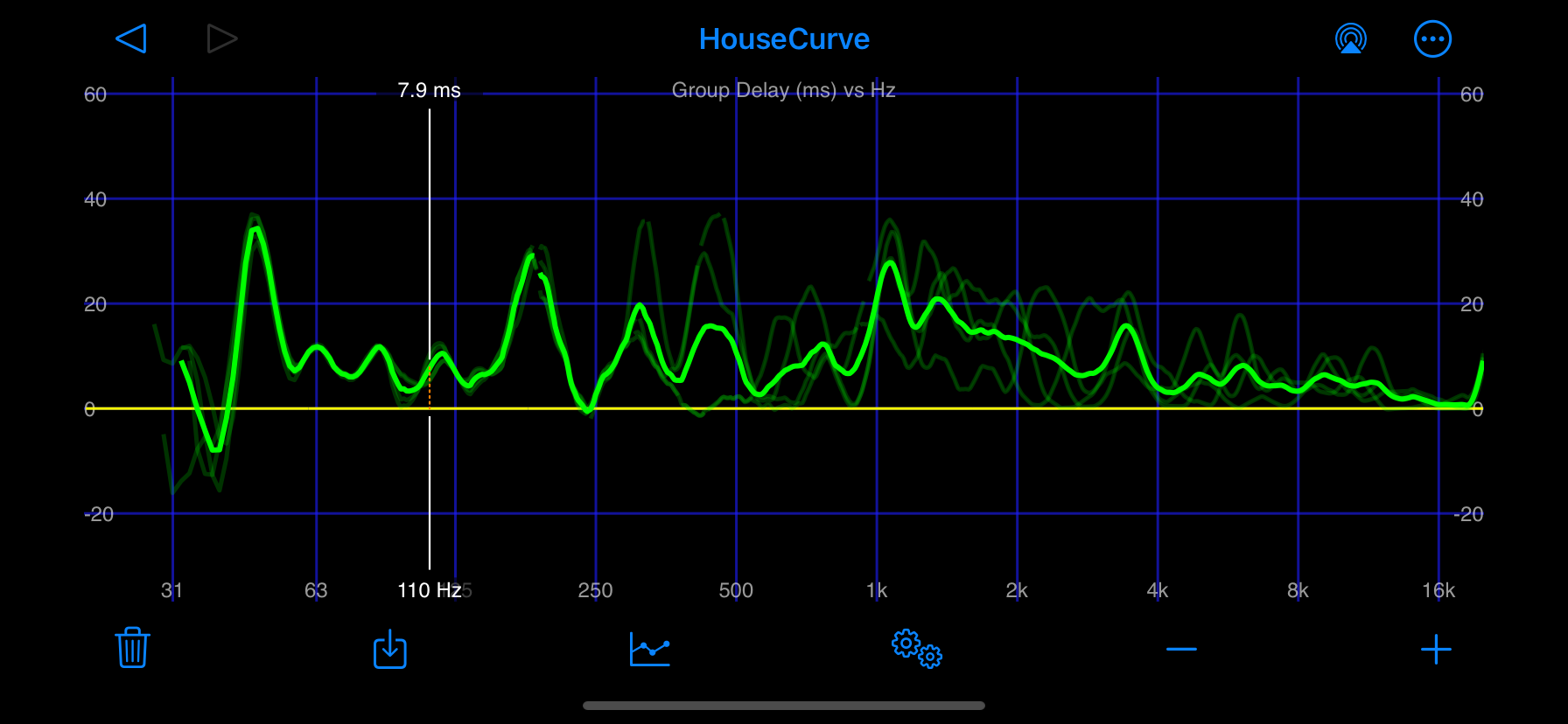The height and width of the screenshot is (724, 1568).
Task: Go back with the left triangle arrow
Action: [x=130, y=38]
